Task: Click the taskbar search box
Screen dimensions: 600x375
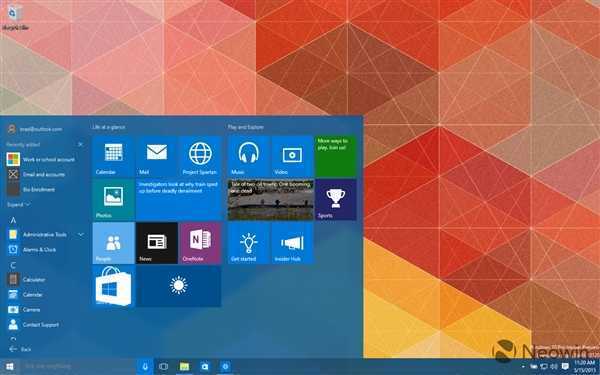Action: 78,367
